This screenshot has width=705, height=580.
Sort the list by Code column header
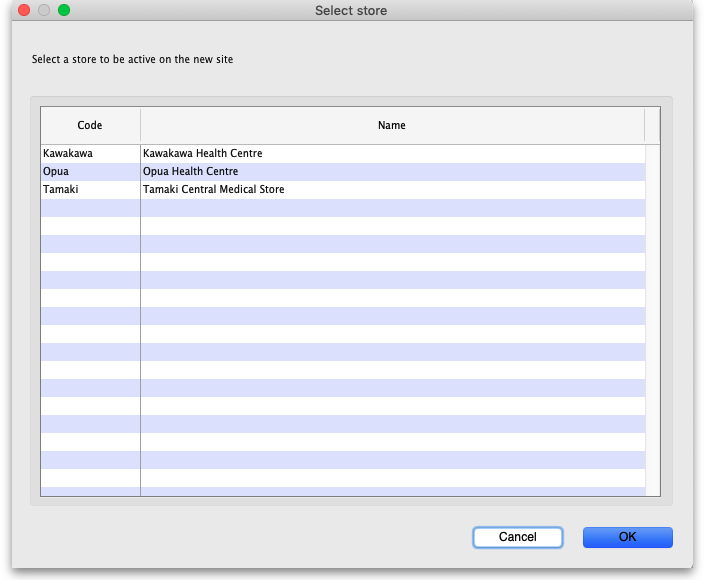click(90, 126)
